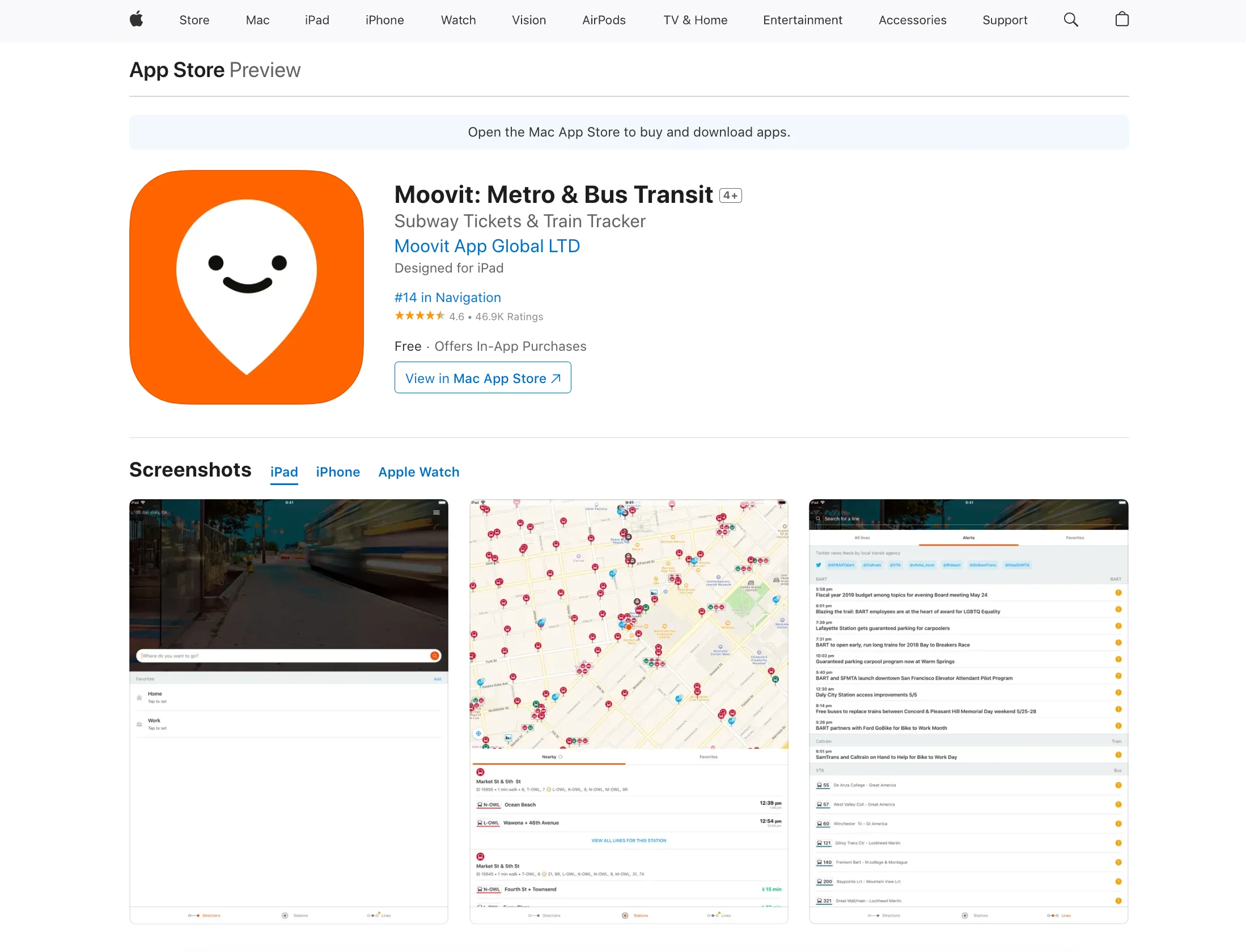Click the Moovit orange app icon
1246x952 pixels.
pyautogui.click(x=247, y=287)
